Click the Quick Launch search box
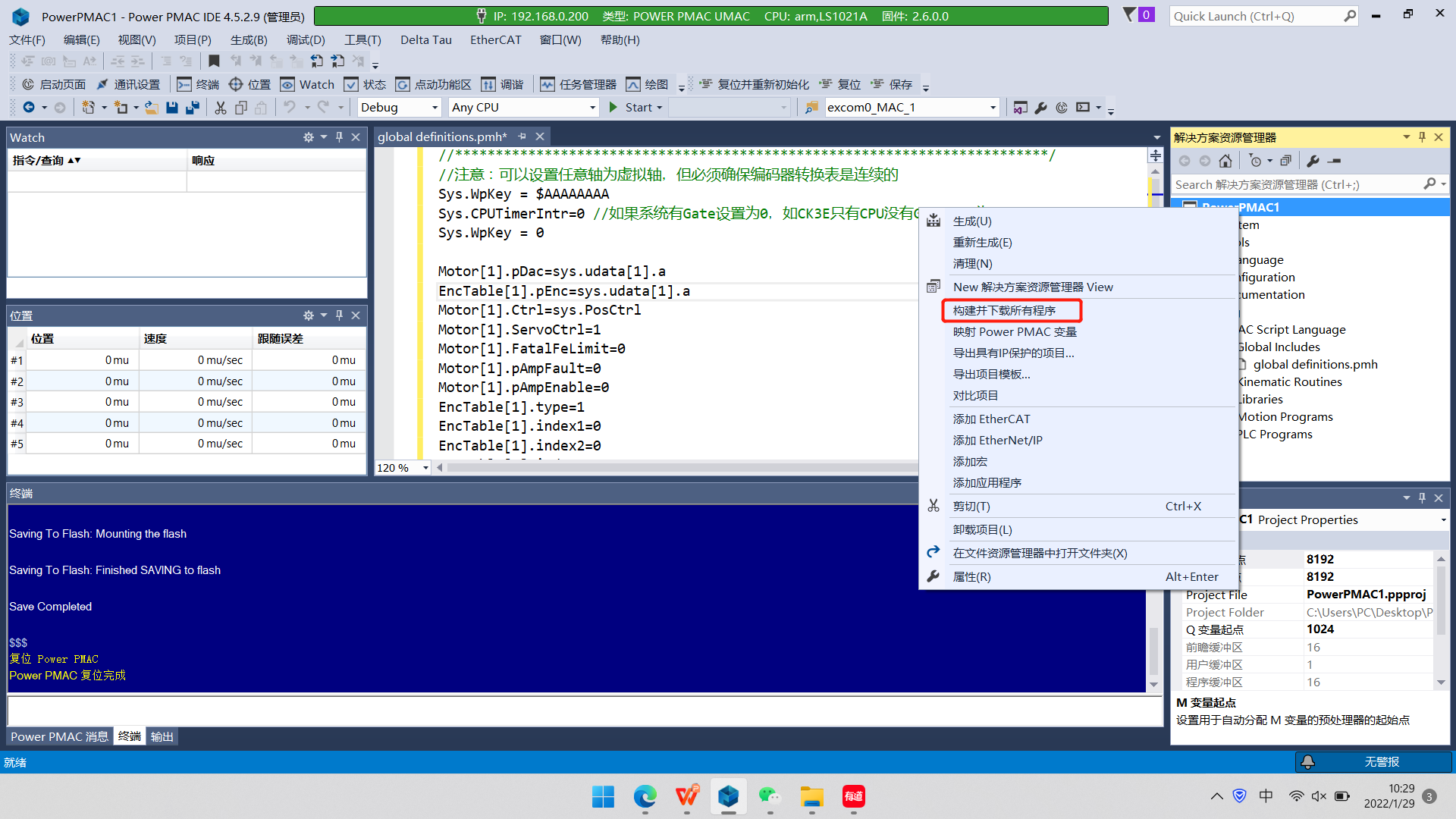The height and width of the screenshot is (819, 1456). pyautogui.click(x=1263, y=16)
